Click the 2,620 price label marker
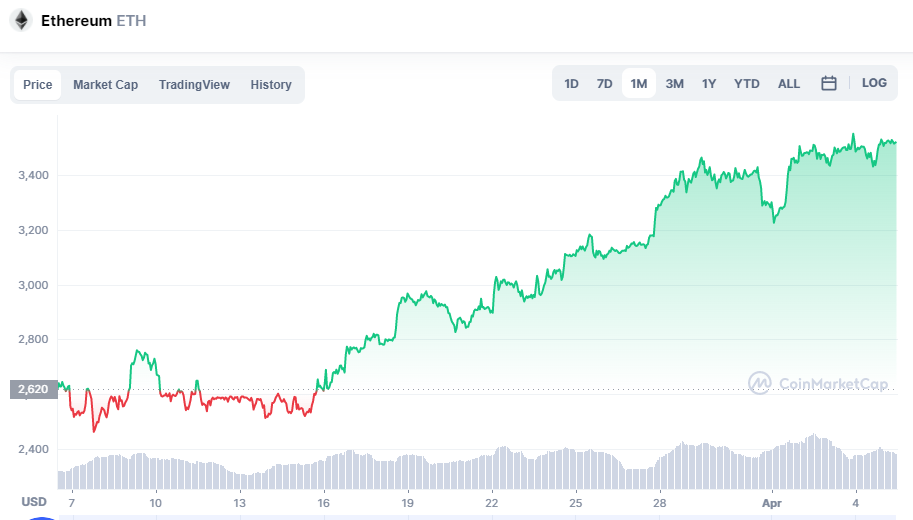The width and height of the screenshot is (913, 520). click(33, 390)
